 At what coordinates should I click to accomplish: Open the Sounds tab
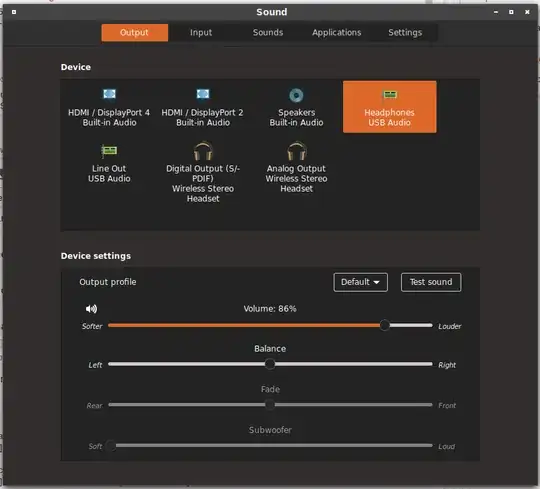pyautogui.click(x=268, y=33)
